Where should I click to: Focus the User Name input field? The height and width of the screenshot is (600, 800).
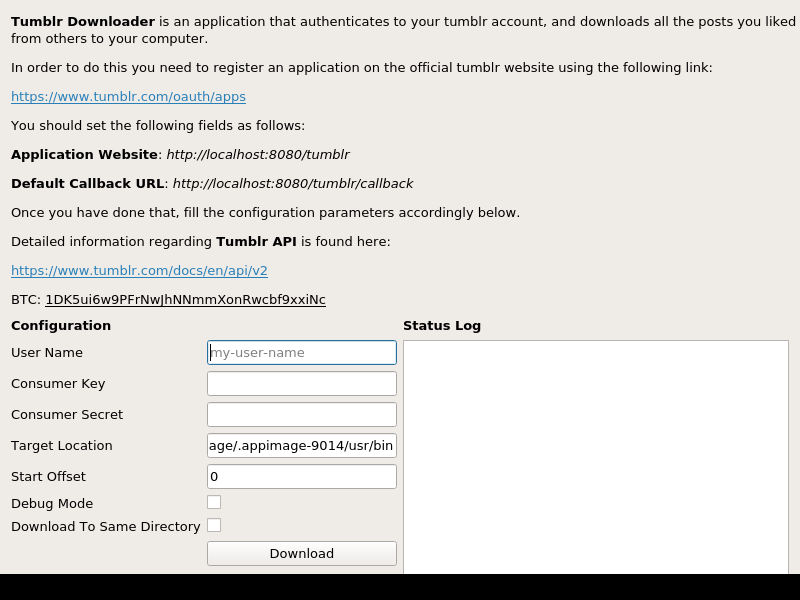(302, 353)
